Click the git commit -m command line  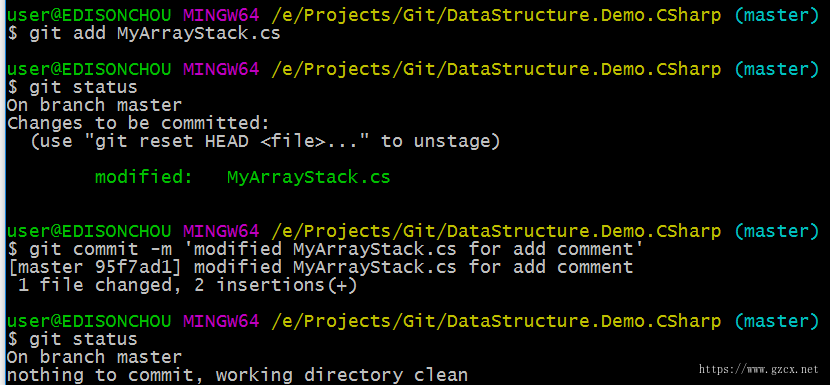pos(326,249)
